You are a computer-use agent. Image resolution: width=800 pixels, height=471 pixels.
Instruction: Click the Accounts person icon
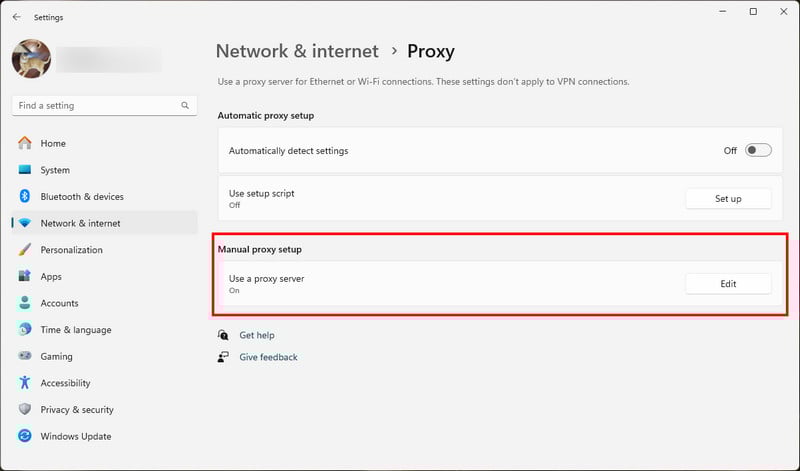pyautogui.click(x=24, y=303)
